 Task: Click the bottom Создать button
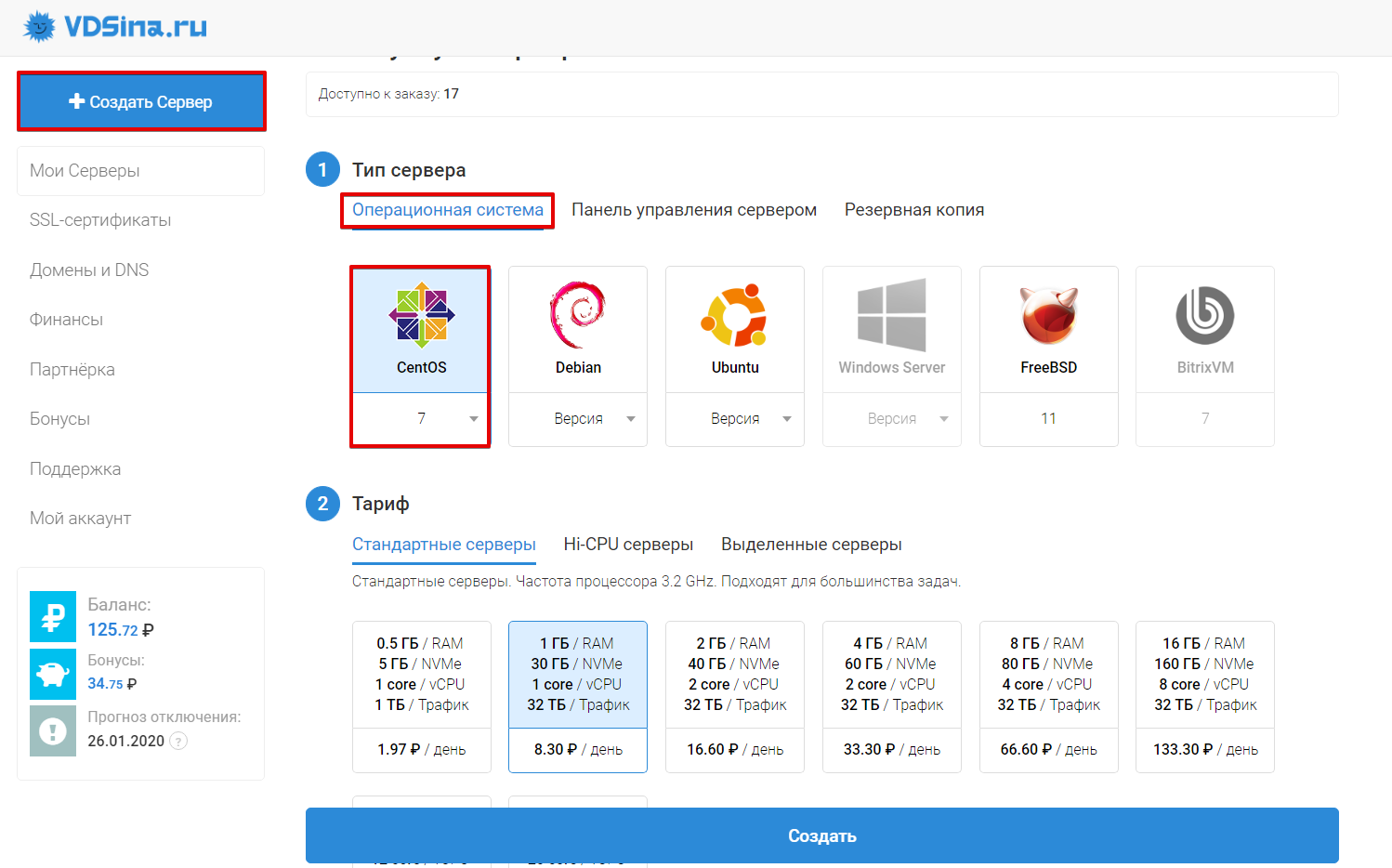click(822, 835)
